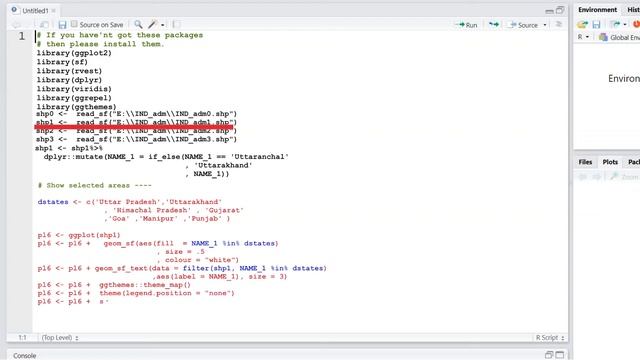
Task: Open find and replace magnifier in editor toolbar
Action: [x=138, y=24]
